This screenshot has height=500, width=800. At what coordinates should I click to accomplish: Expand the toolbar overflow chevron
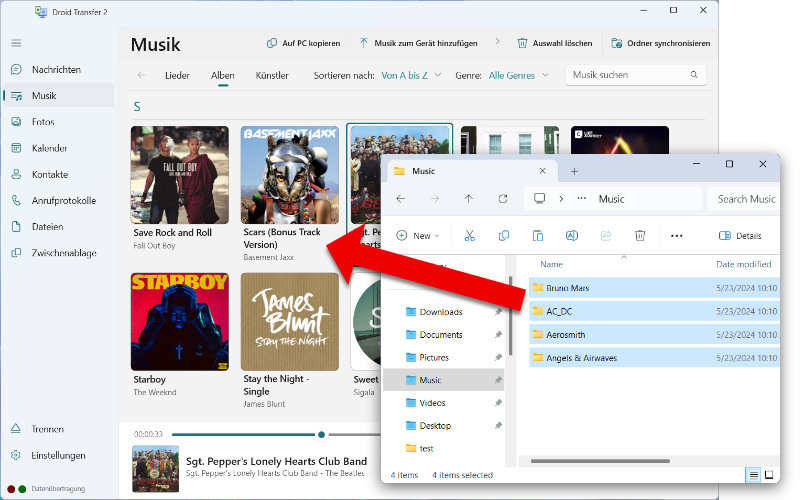point(497,42)
